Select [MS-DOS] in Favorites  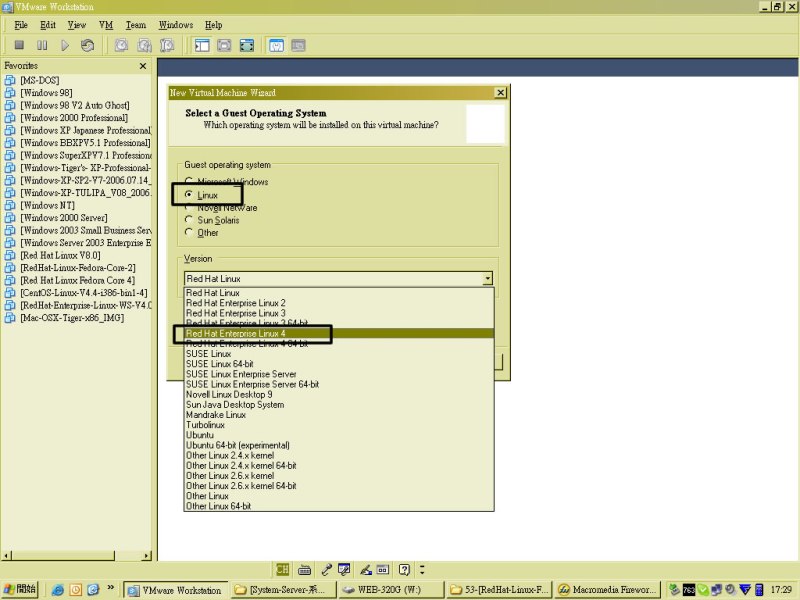tap(40, 80)
